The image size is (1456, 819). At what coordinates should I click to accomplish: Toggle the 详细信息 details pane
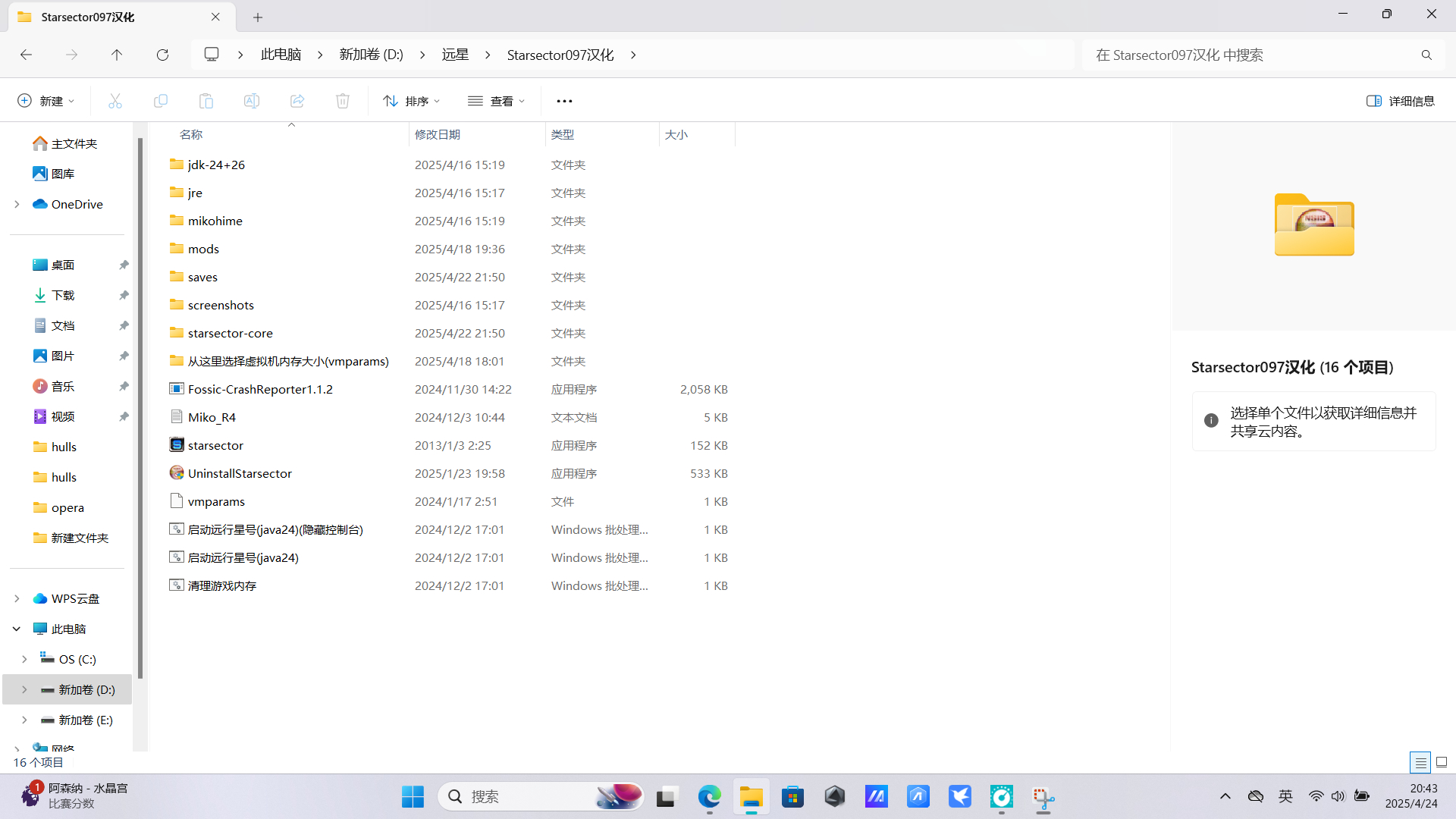(1400, 101)
